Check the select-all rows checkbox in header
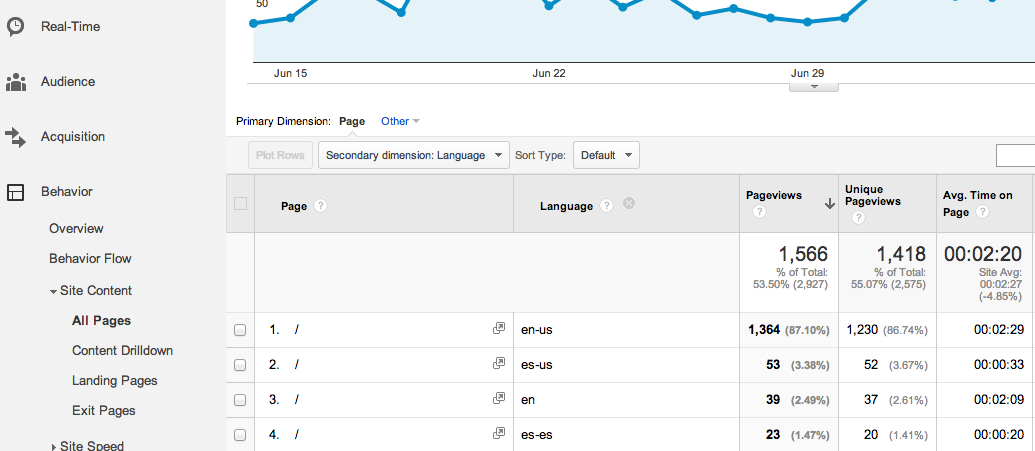This screenshot has width=1035, height=451. (240, 204)
